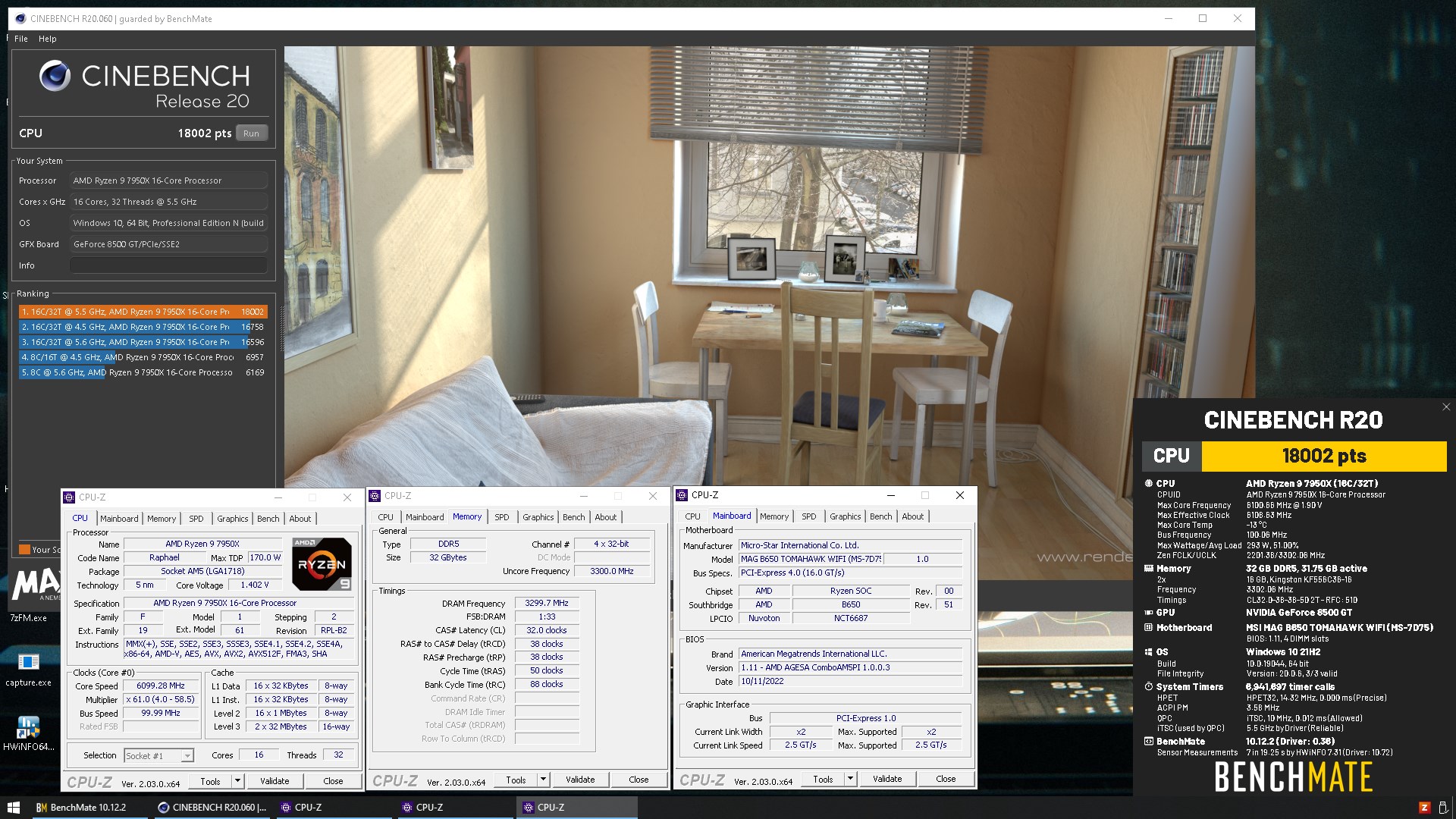Select SPD tab in CPU-Z Memory window
The width and height of the screenshot is (1456, 819).
coord(501,517)
